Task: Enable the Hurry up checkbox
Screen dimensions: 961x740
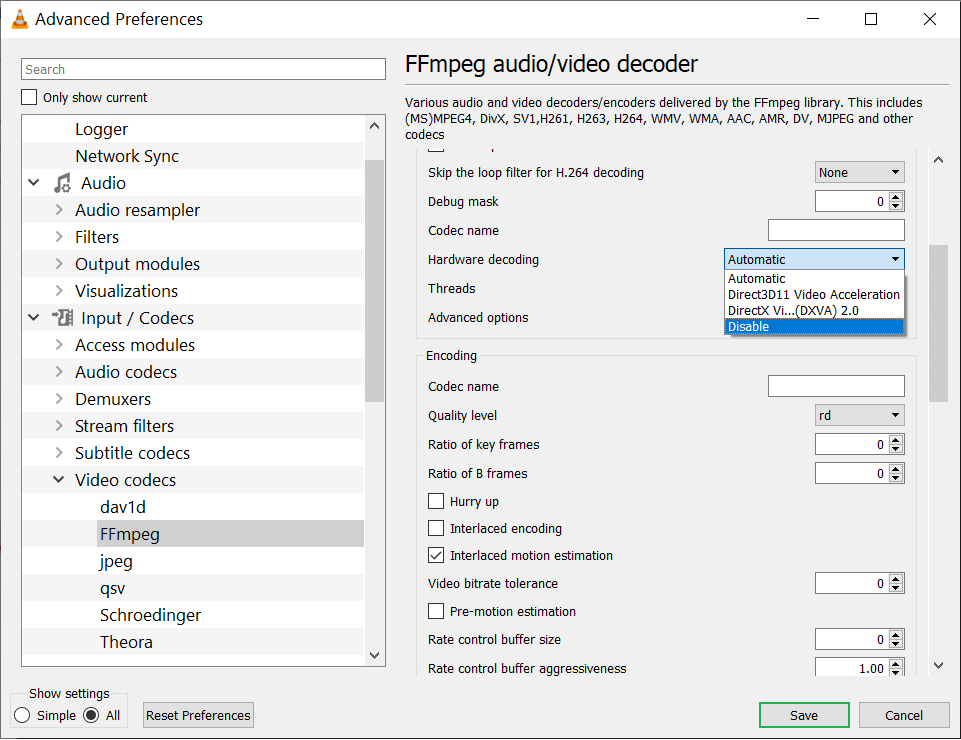Action: (436, 502)
